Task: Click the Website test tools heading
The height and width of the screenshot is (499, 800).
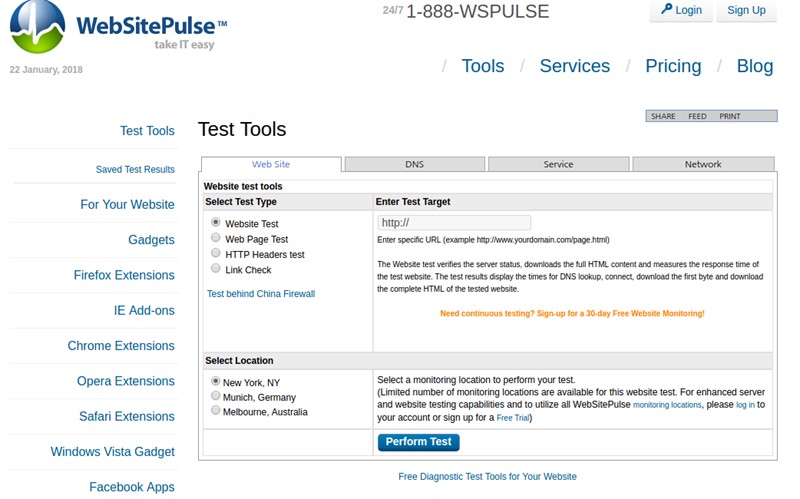Action: (x=243, y=186)
